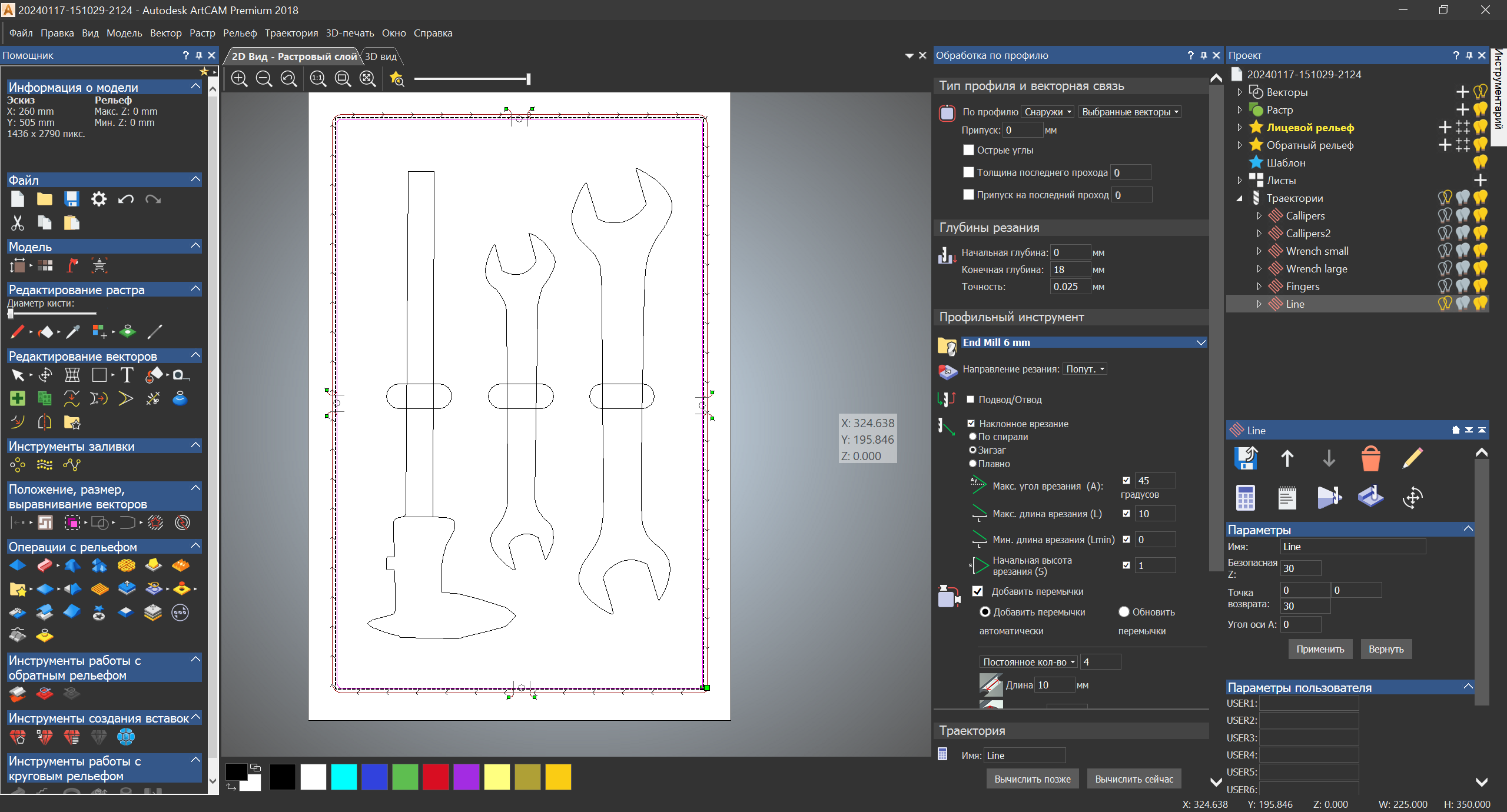Delete toolpath with orange trash icon
This screenshot has width=1507, height=812.
point(1370,458)
